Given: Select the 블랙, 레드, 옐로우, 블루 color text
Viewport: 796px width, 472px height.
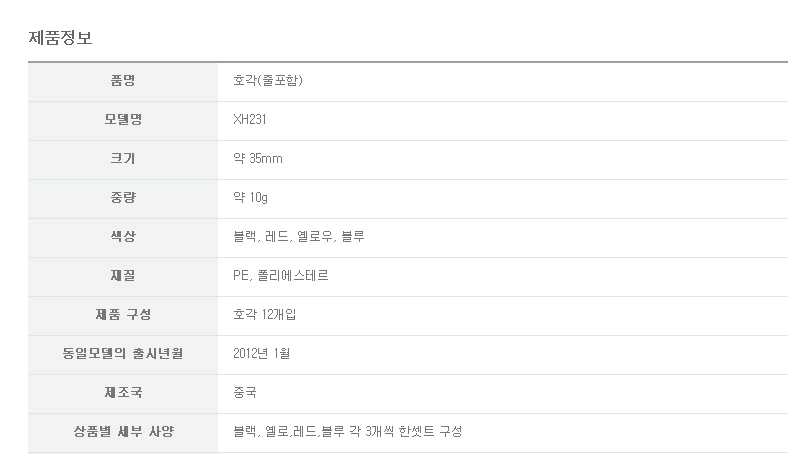Looking at the screenshot, I should [298, 237].
